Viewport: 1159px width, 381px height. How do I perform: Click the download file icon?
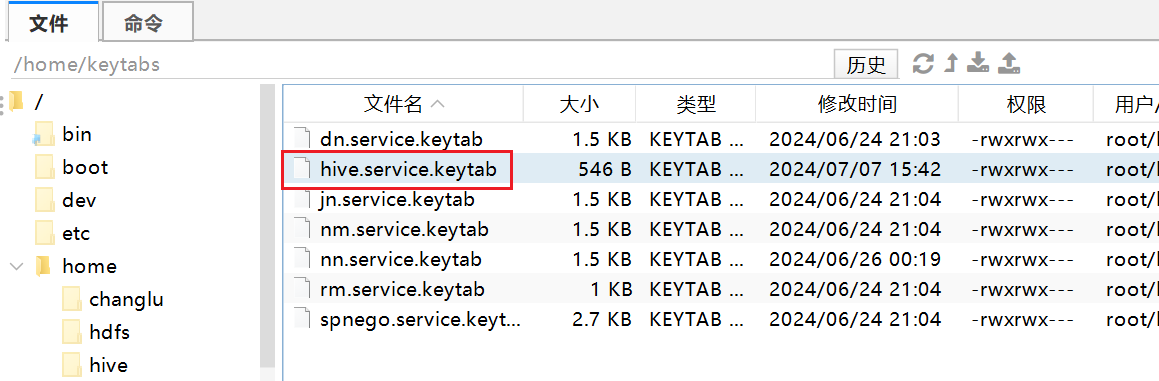[x=978, y=63]
